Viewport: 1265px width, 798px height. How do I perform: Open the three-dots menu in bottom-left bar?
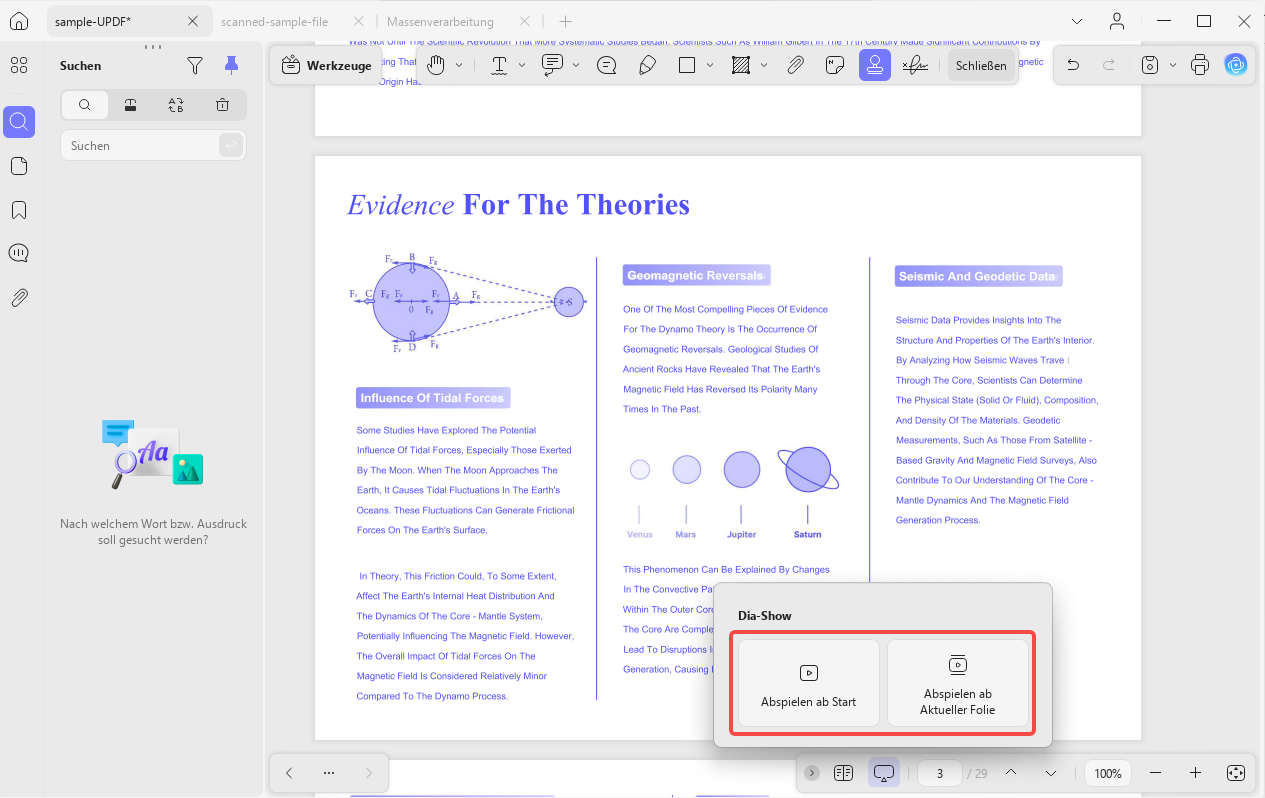(329, 773)
